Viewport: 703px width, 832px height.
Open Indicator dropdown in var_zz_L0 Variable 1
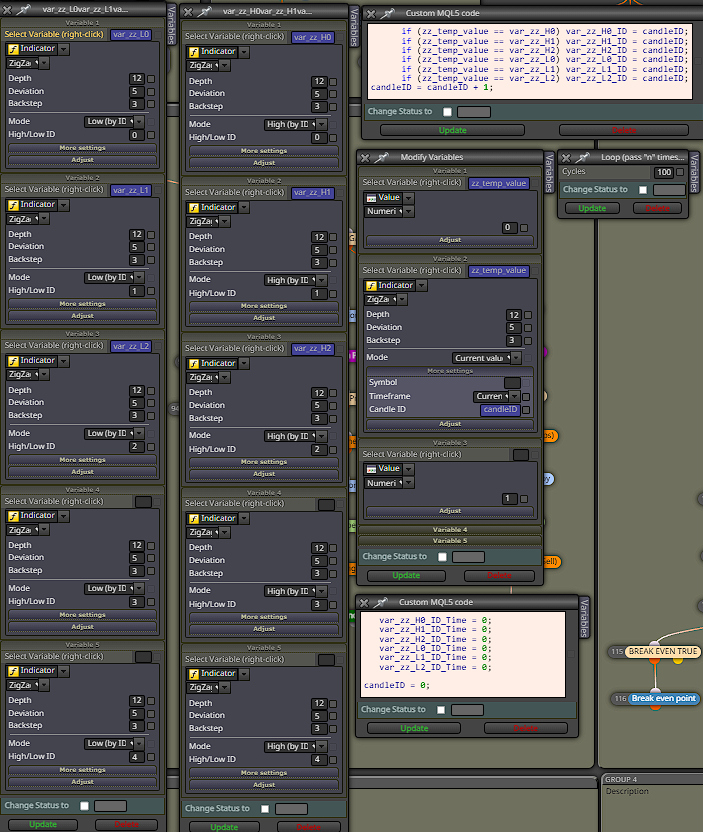(x=64, y=49)
